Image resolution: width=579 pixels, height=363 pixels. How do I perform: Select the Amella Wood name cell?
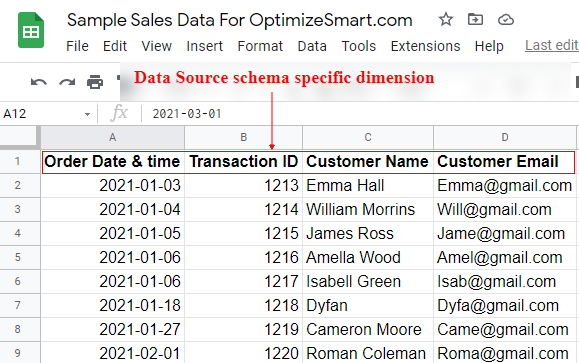click(x=368, y=257)
